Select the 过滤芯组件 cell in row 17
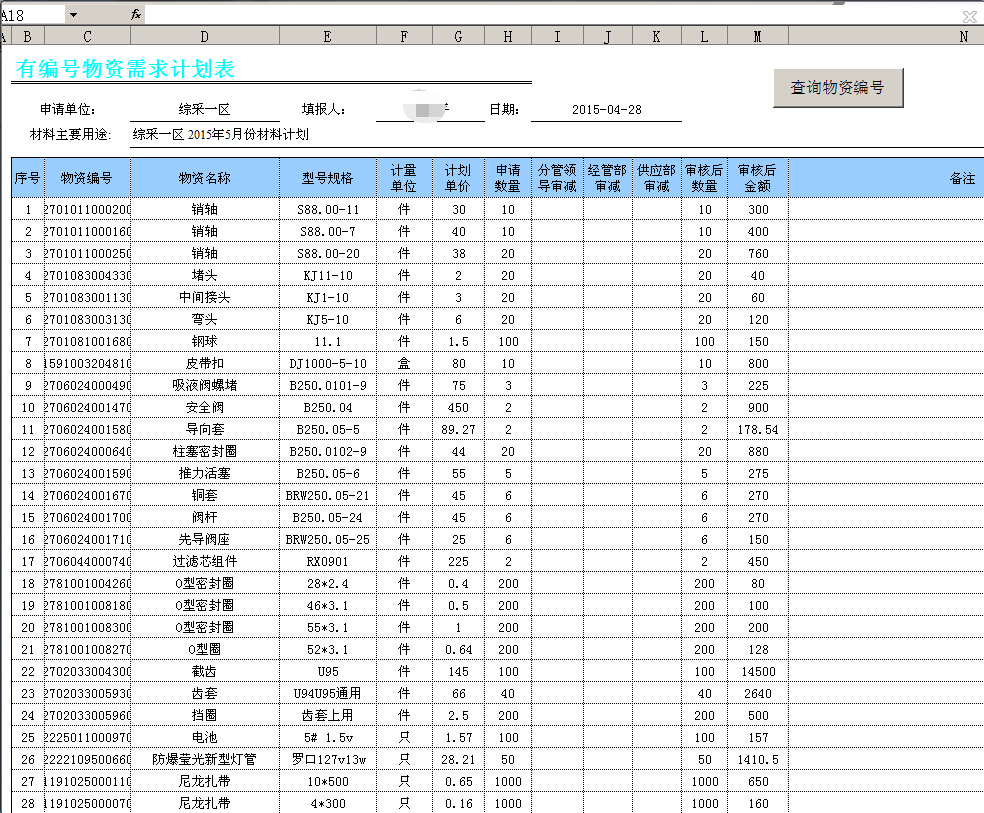The width and height of the screenshot is (984, 813). click(x=204, y=562)
